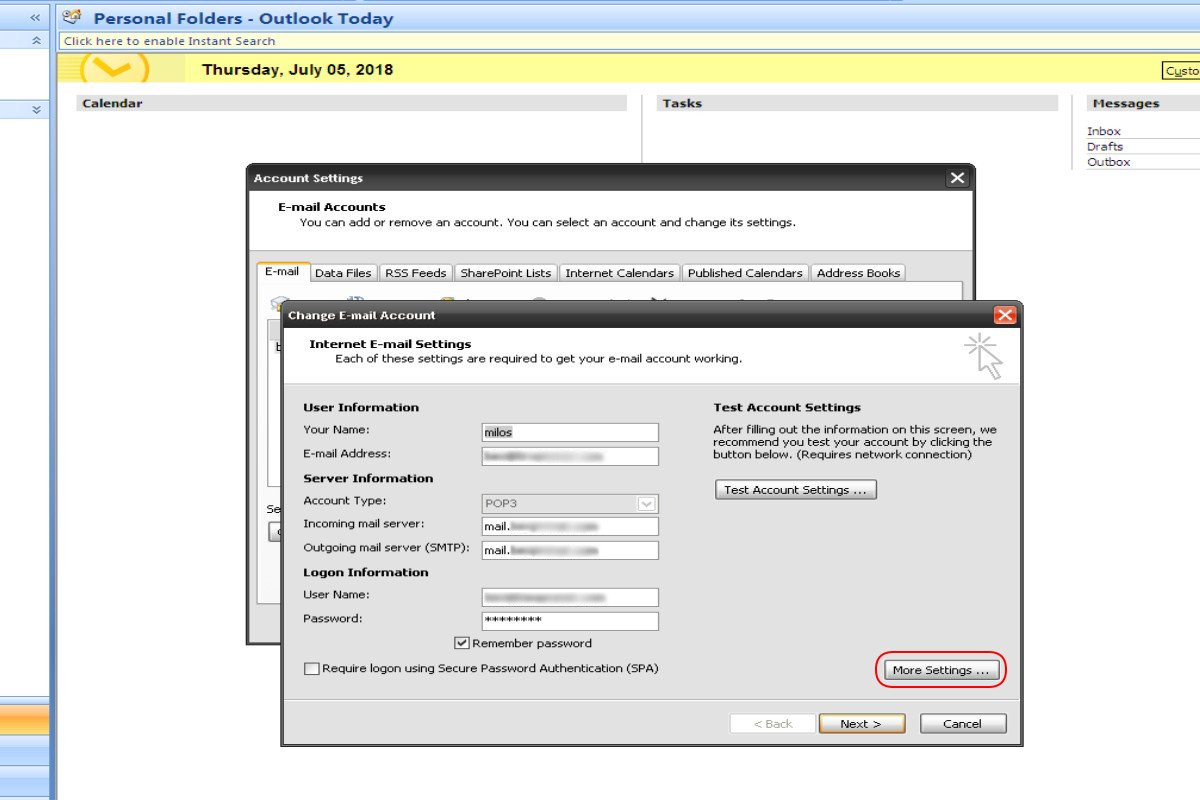Click the enable Instant Search bar
This screenshot has height=800, width=1200.
point(630,41)
